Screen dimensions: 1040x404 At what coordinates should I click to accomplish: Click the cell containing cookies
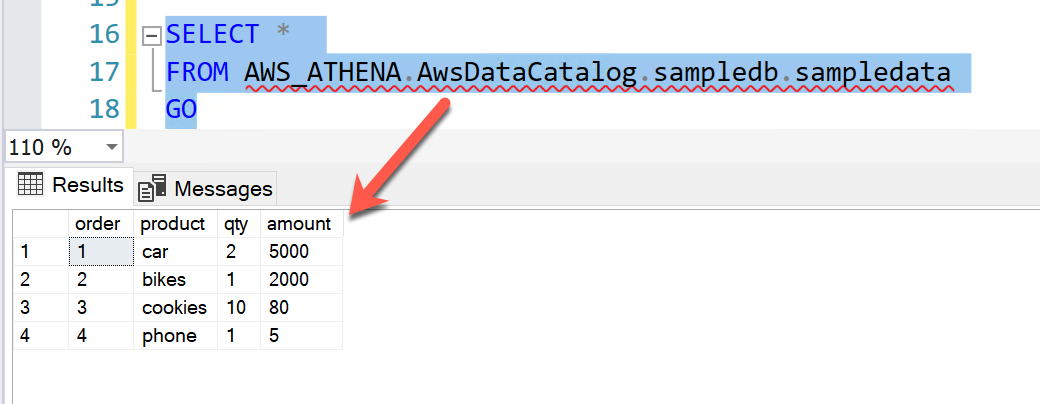coord(174,308)
